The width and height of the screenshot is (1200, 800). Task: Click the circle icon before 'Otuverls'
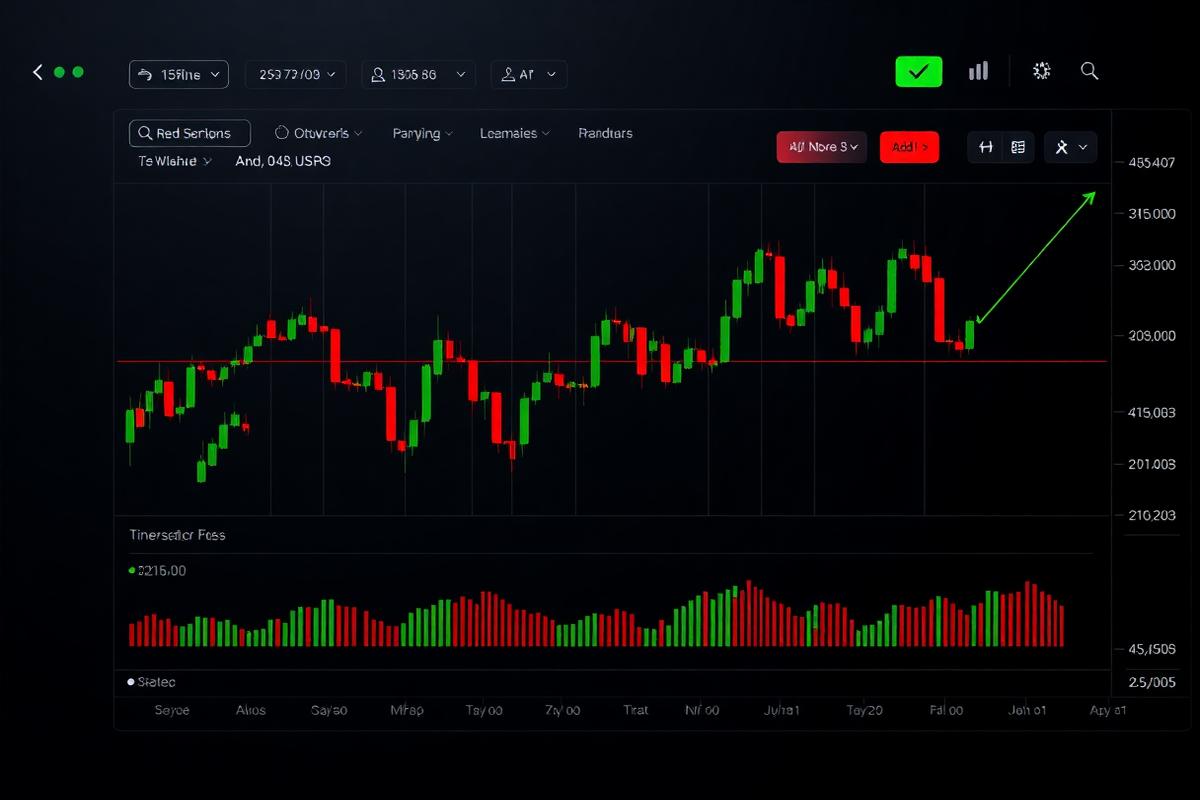(281, 132)
